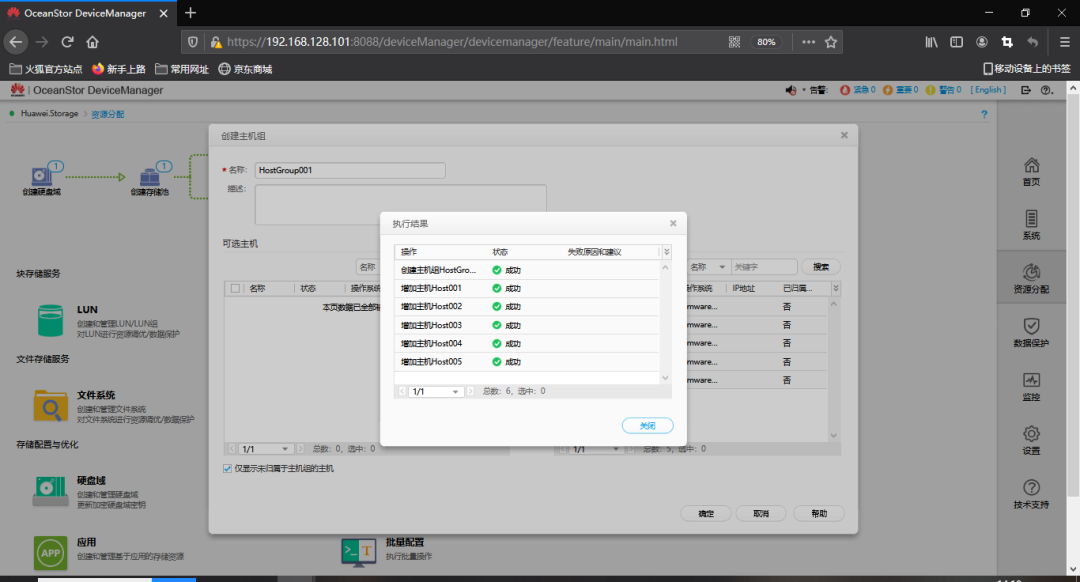Viewport: 1080px width, 582px height.
Task: Click the OceanStor DeviceManager browser tab
Action: [x=86, y=13]
